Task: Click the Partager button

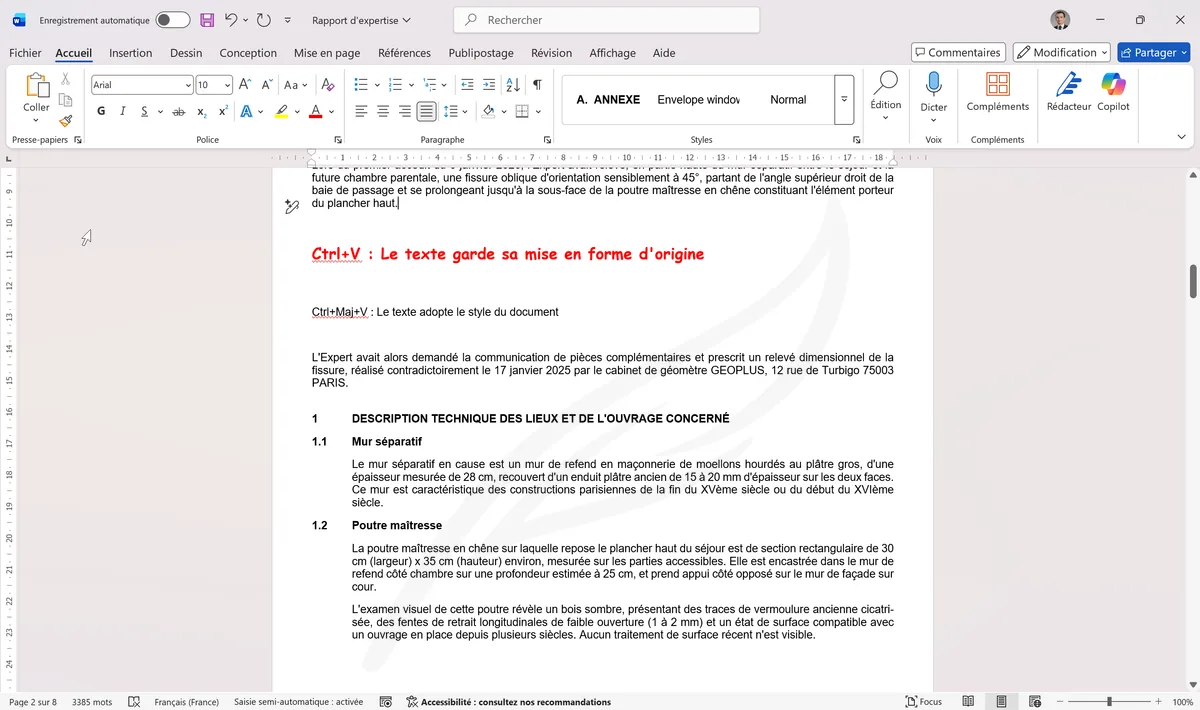Action: (x=1154, y=52)
